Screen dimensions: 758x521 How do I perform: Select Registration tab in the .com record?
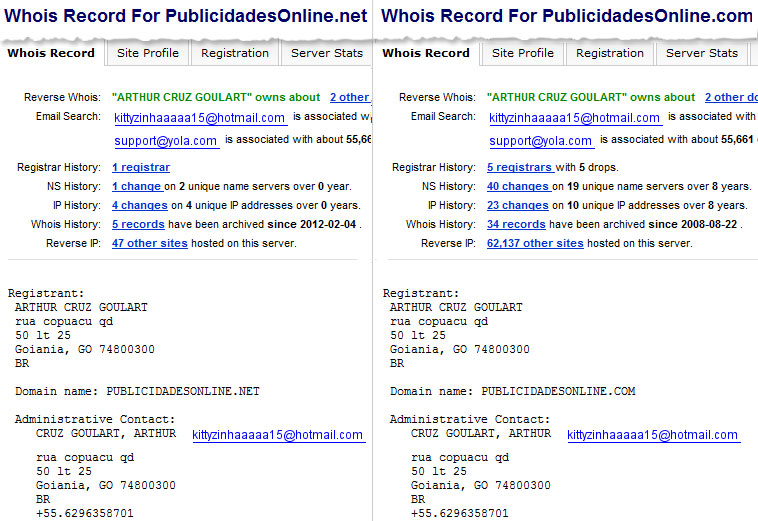(x=610, y=53)
